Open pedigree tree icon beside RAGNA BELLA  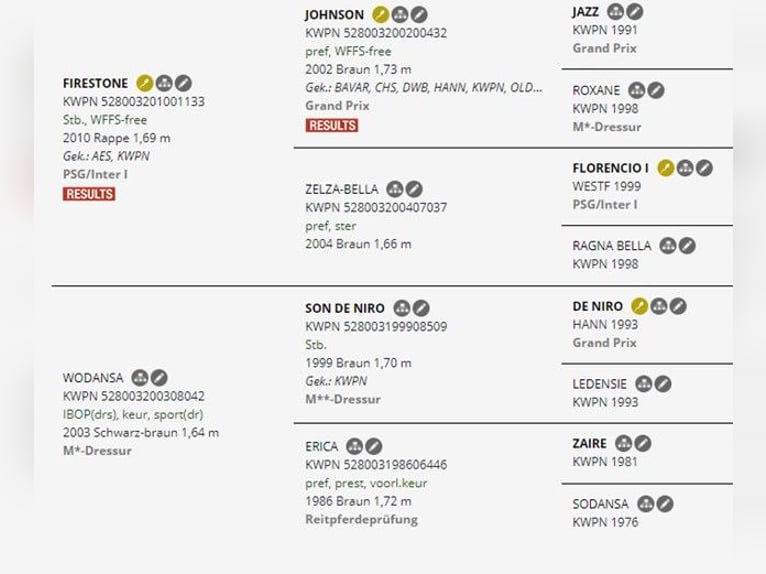[x=668, y=246]
